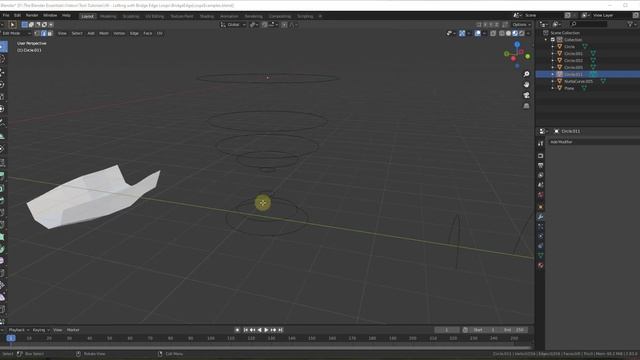Enable edge select mode

click(44, 33)
